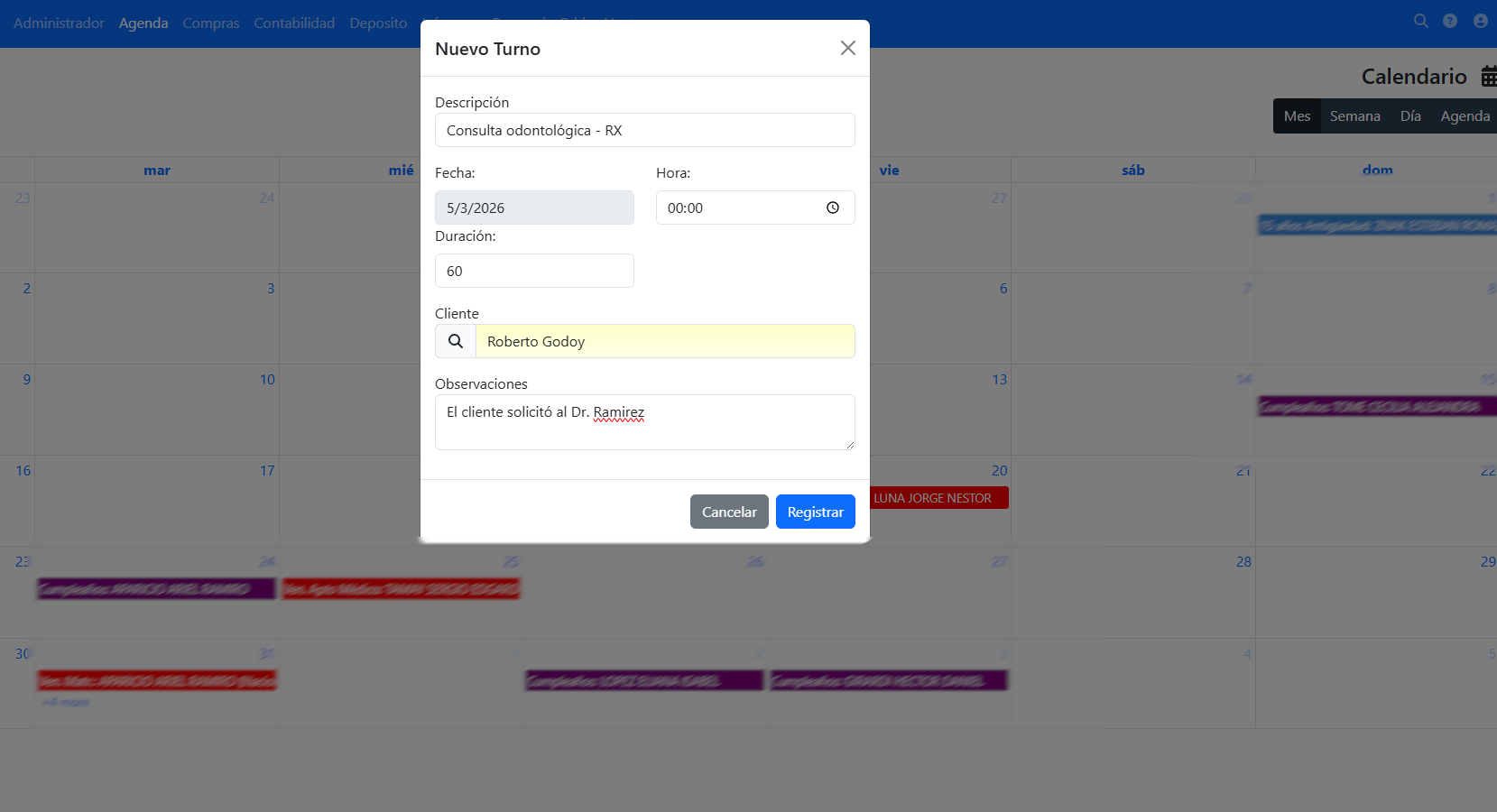The height and width of the screenshot is (812, 1497).
Task: Open the Compras menu
Action: pos(210,23)
